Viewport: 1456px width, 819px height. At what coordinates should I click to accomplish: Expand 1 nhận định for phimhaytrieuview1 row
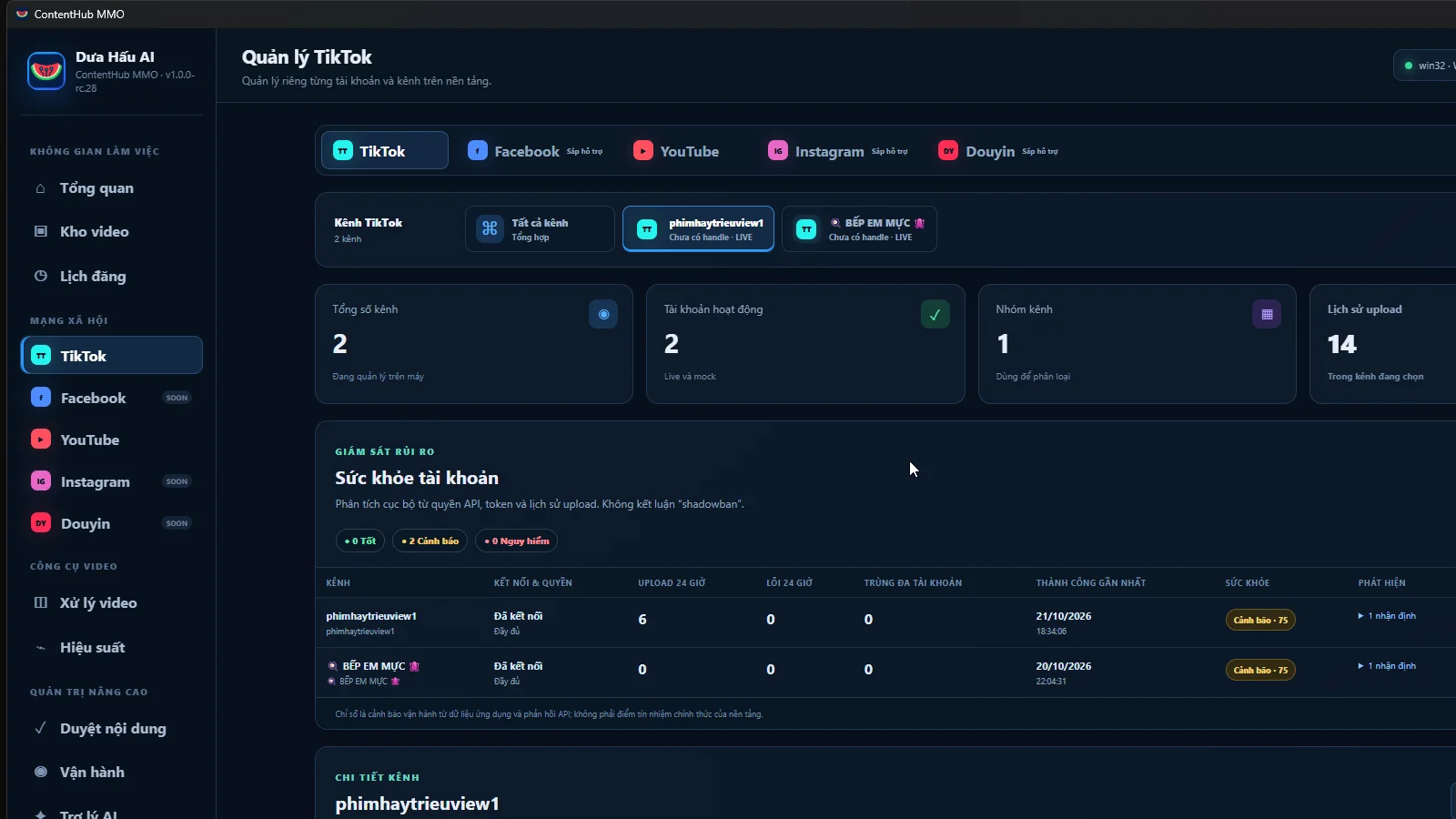[1387, 616]
